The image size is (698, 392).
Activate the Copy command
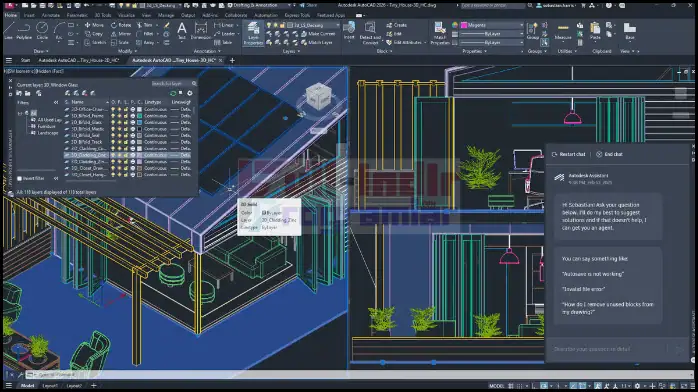[94, 34]
